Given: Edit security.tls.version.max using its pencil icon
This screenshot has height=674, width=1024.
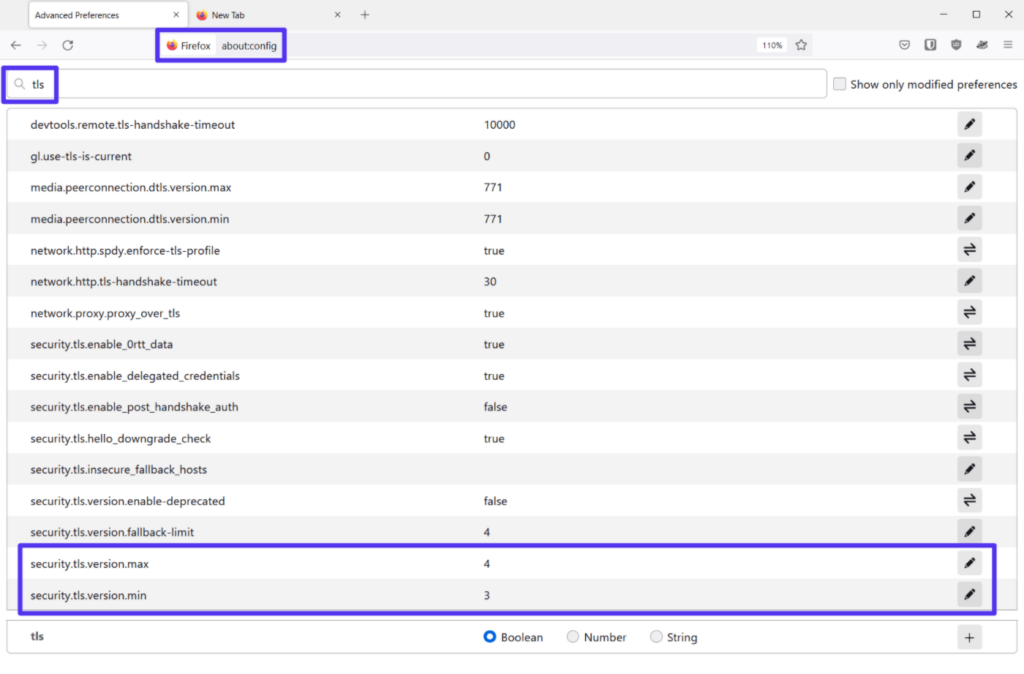Looking at the screenshot, I should pyautogui.click(x=968, y=562).
